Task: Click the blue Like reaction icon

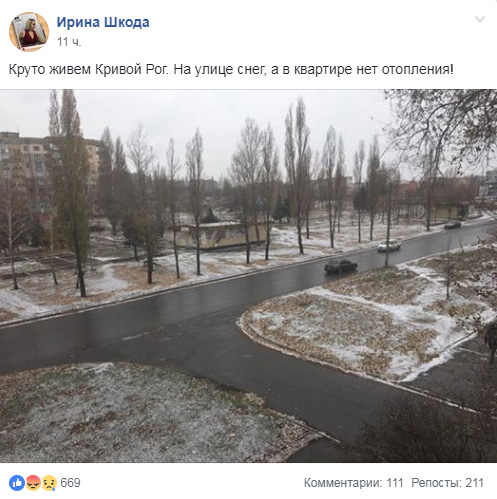Action: [17, 483]
